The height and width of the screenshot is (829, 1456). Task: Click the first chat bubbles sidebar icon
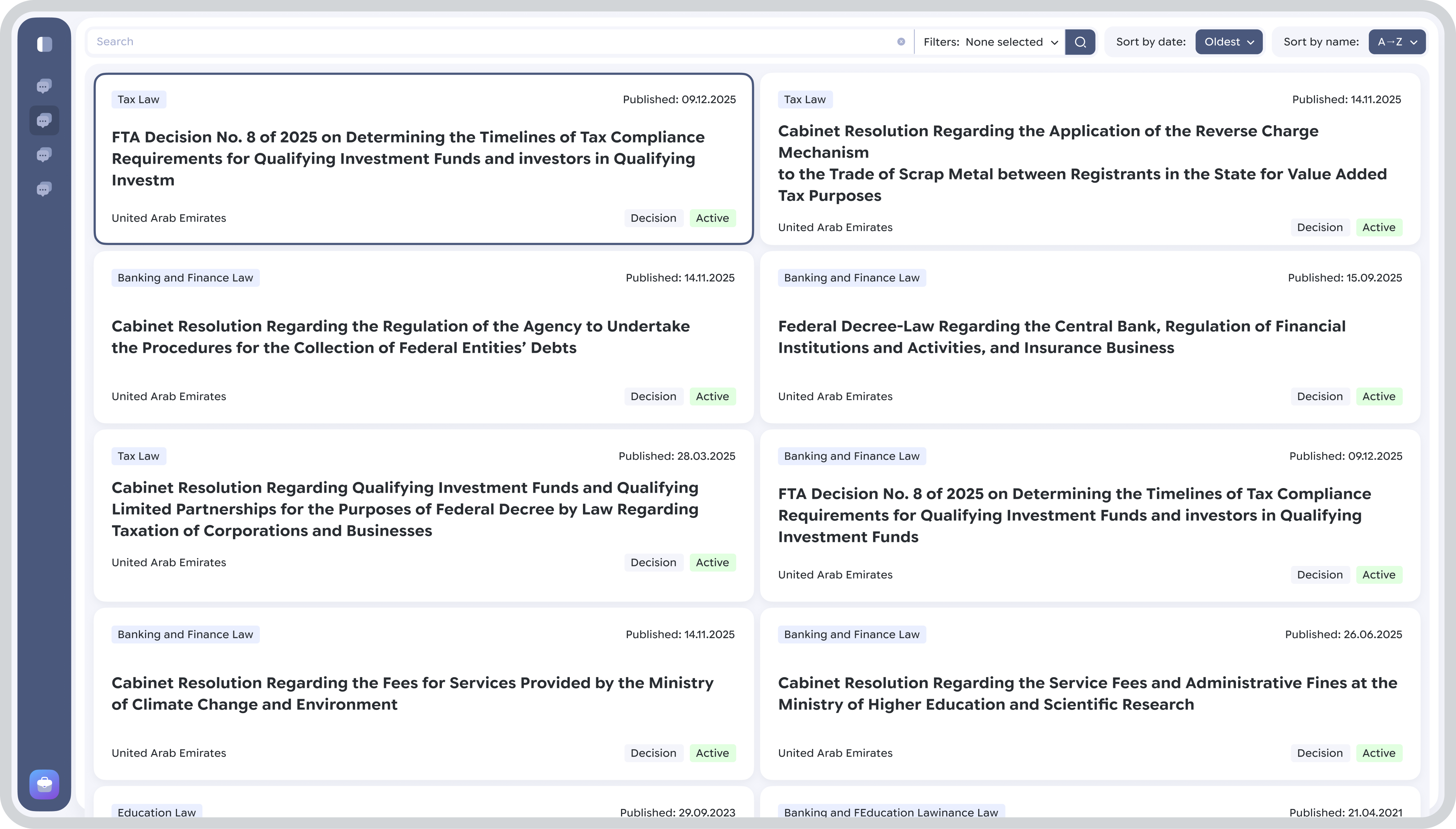(45, 86)
